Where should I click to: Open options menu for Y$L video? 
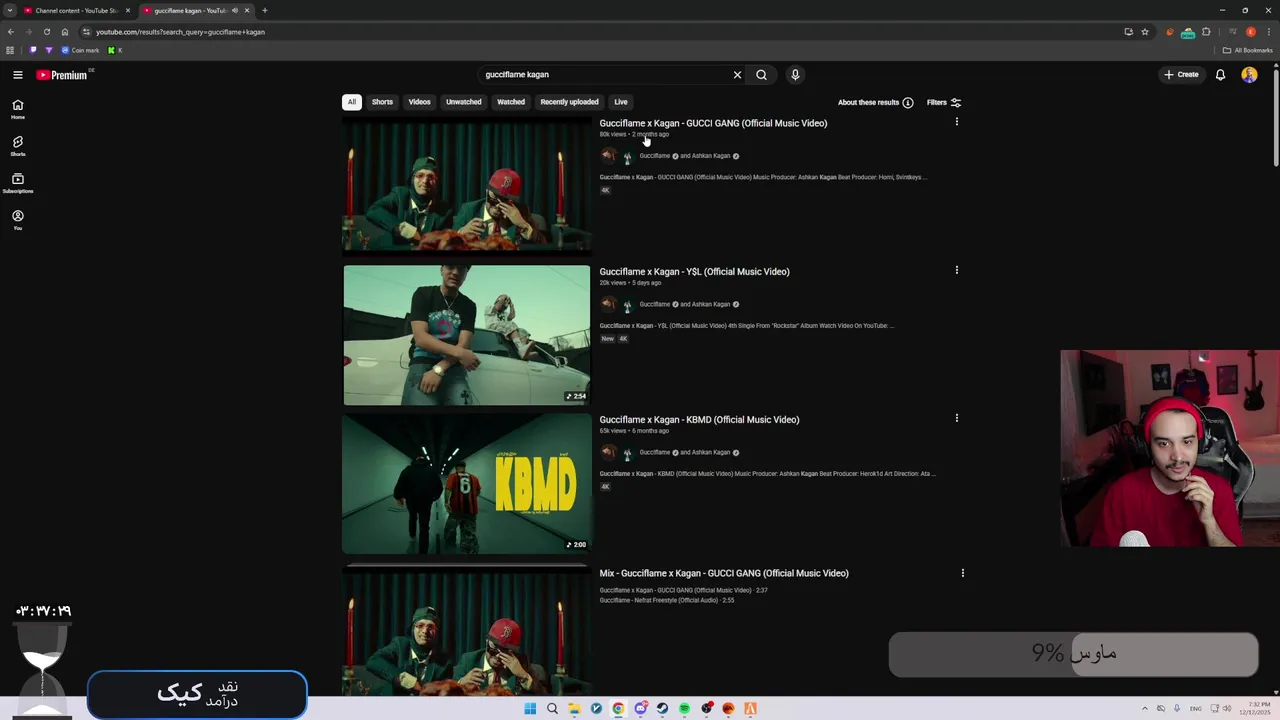pos(957,270)
